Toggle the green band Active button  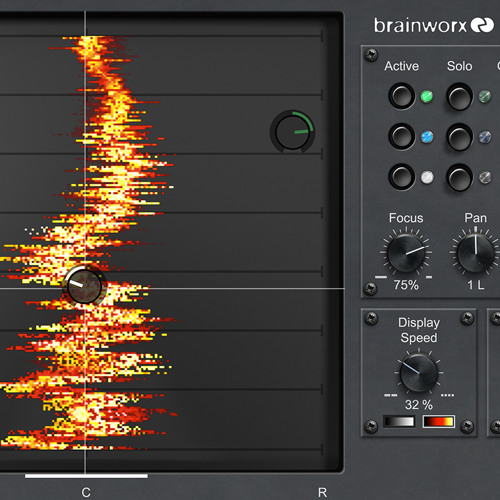tap(402, 96)
